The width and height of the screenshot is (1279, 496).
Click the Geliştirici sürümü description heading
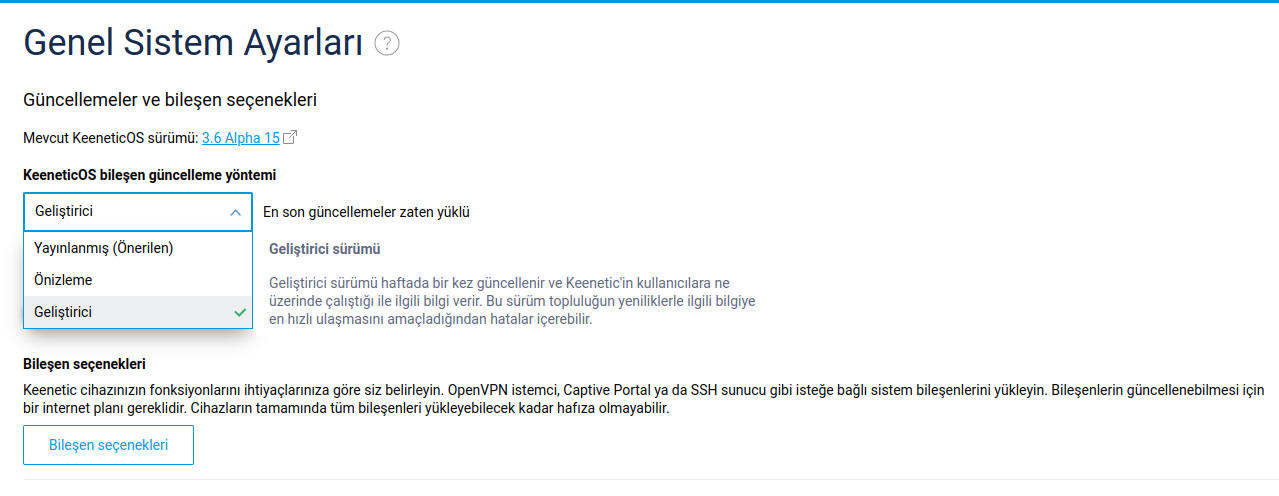tap(324, 249)
